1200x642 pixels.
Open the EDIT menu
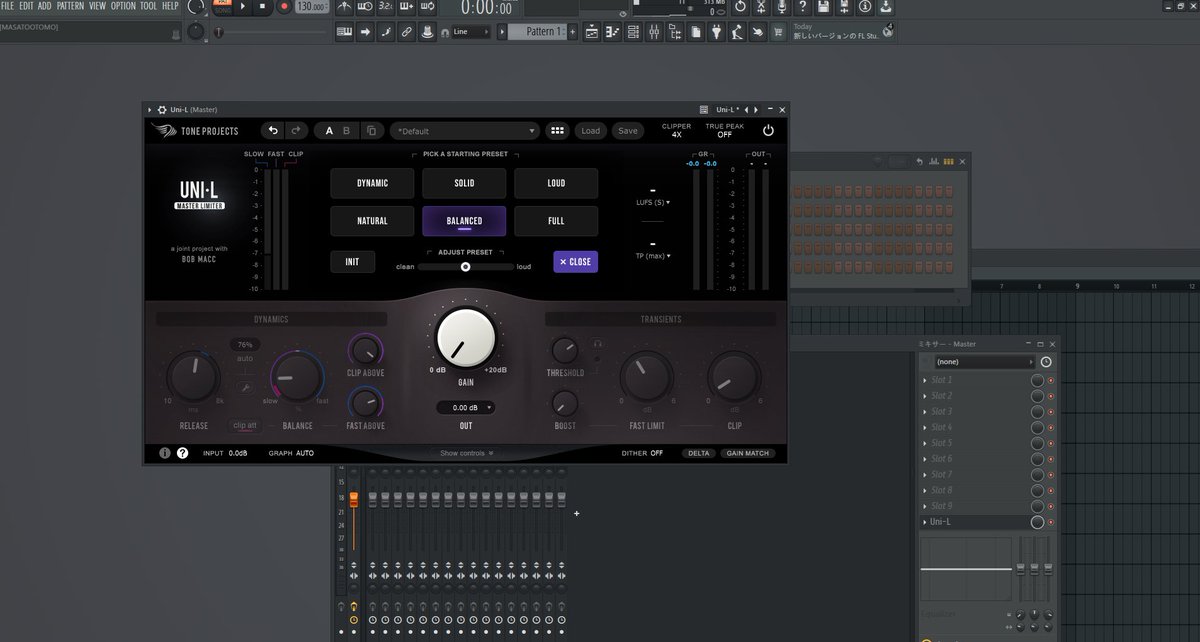point(26,6)
